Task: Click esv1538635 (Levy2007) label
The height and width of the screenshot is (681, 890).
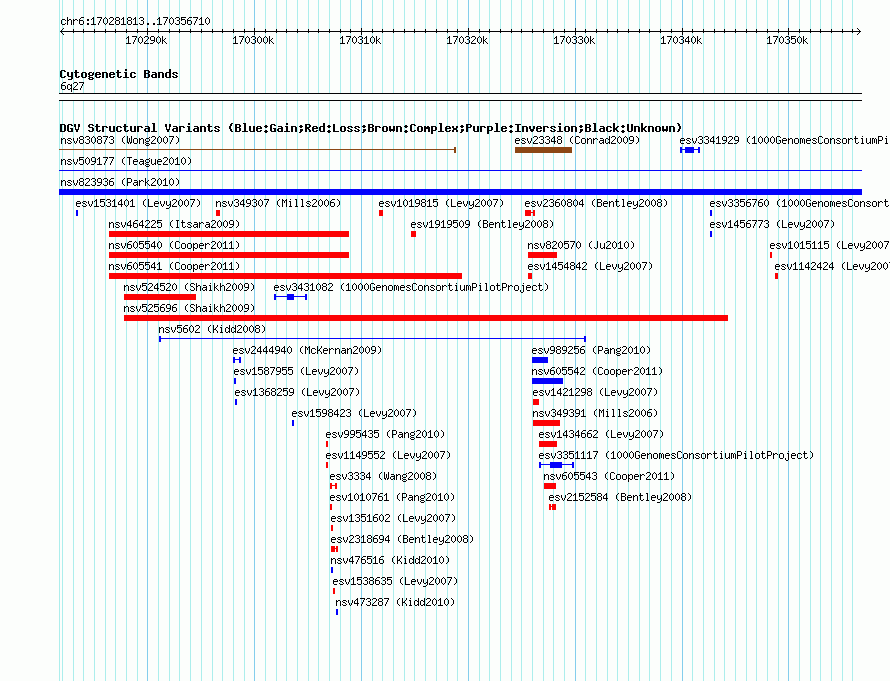Action: (x=395, y=581)
